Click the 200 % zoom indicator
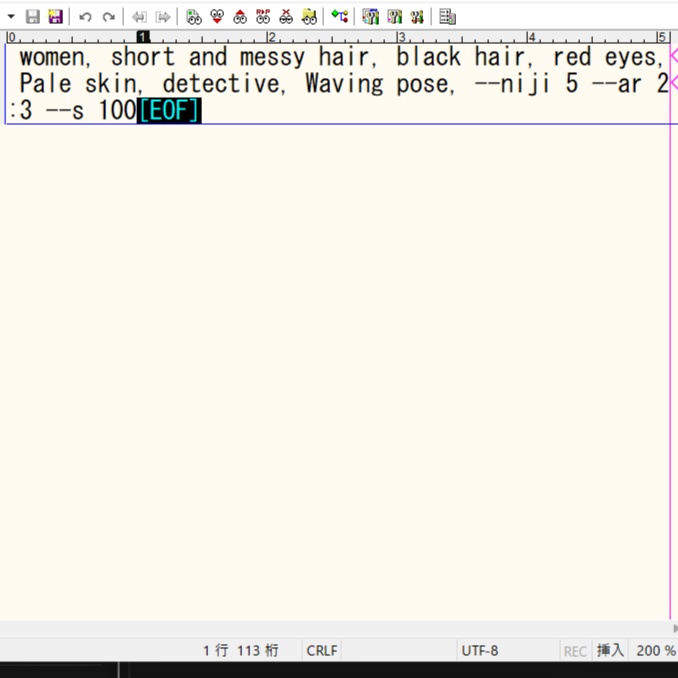The width and height of the screenshot is (678, 678). 656,650
